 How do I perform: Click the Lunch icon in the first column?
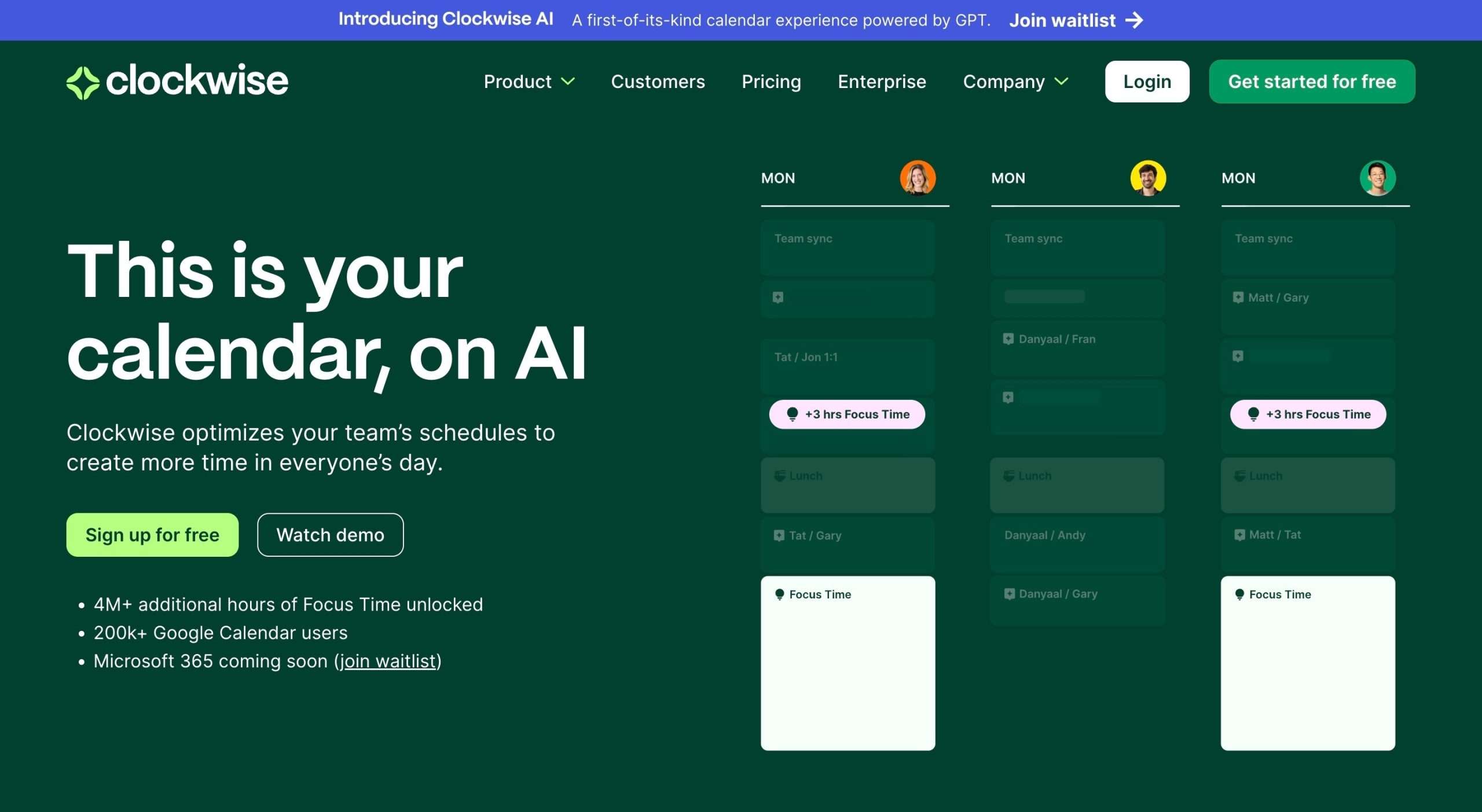tap(780, 476)
